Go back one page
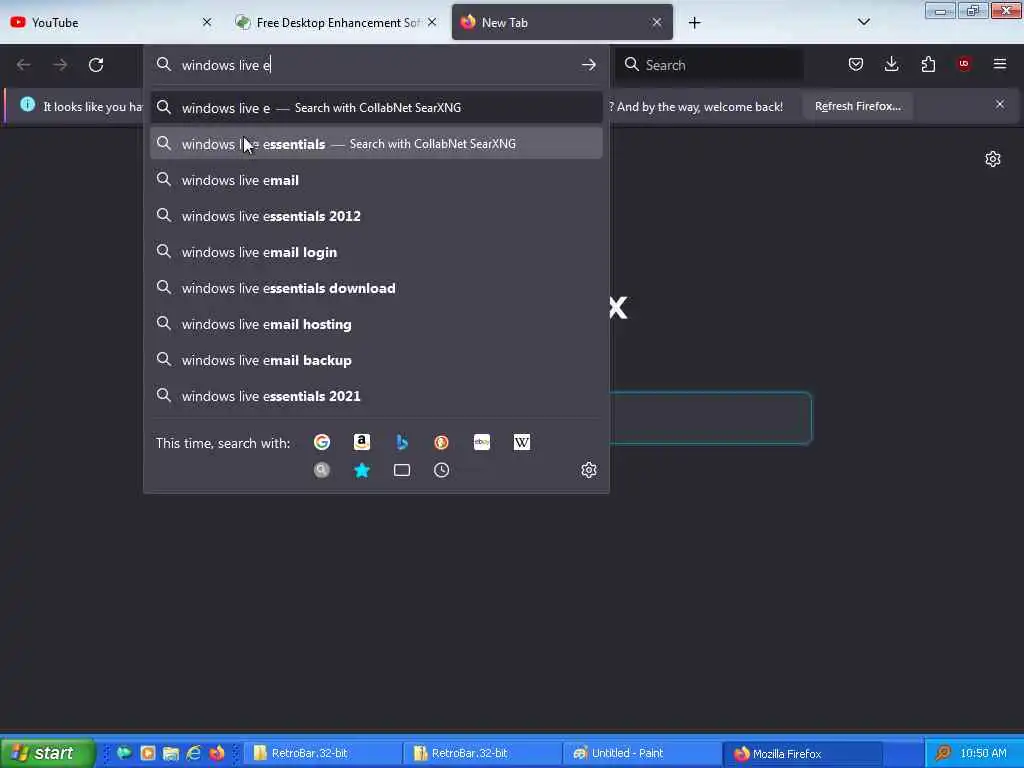The width and height of the screenshot is (1024, 768). coord(24,65)
